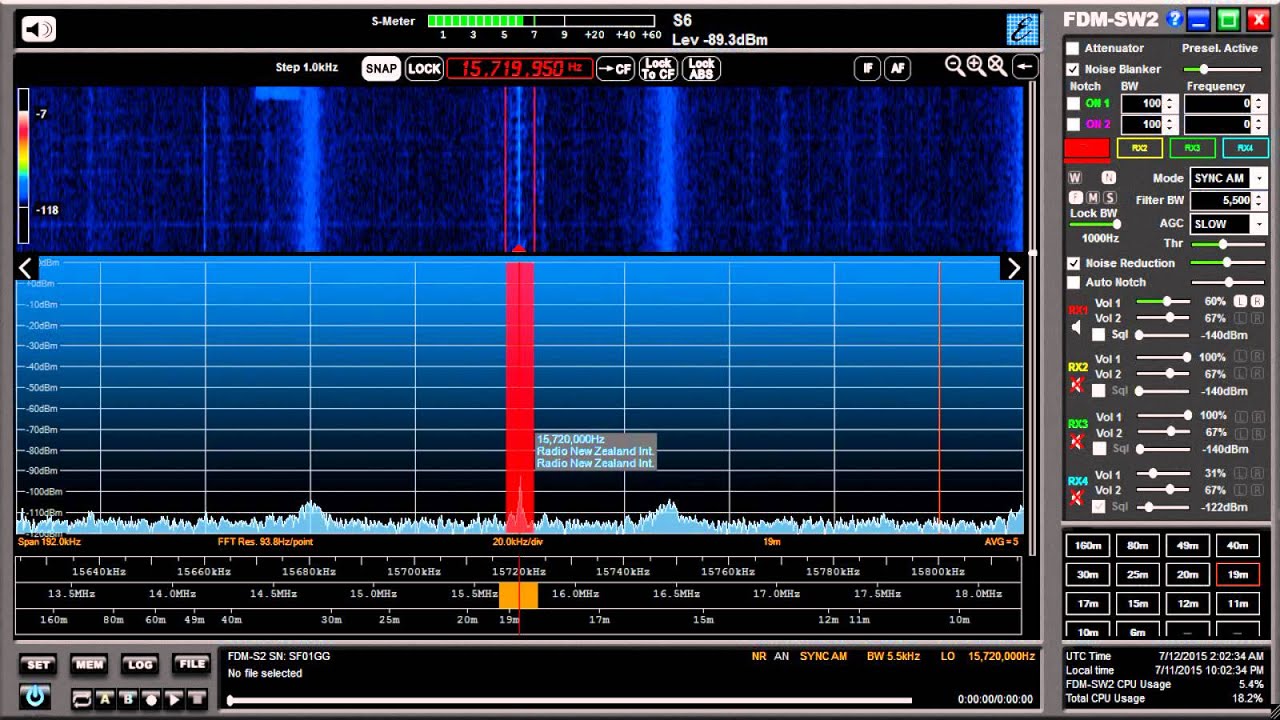Zoom out the spectrum with the minus magnifier
Viewport: 1280px width, 720px height.
pyautogui.click(x=955, y=66)
